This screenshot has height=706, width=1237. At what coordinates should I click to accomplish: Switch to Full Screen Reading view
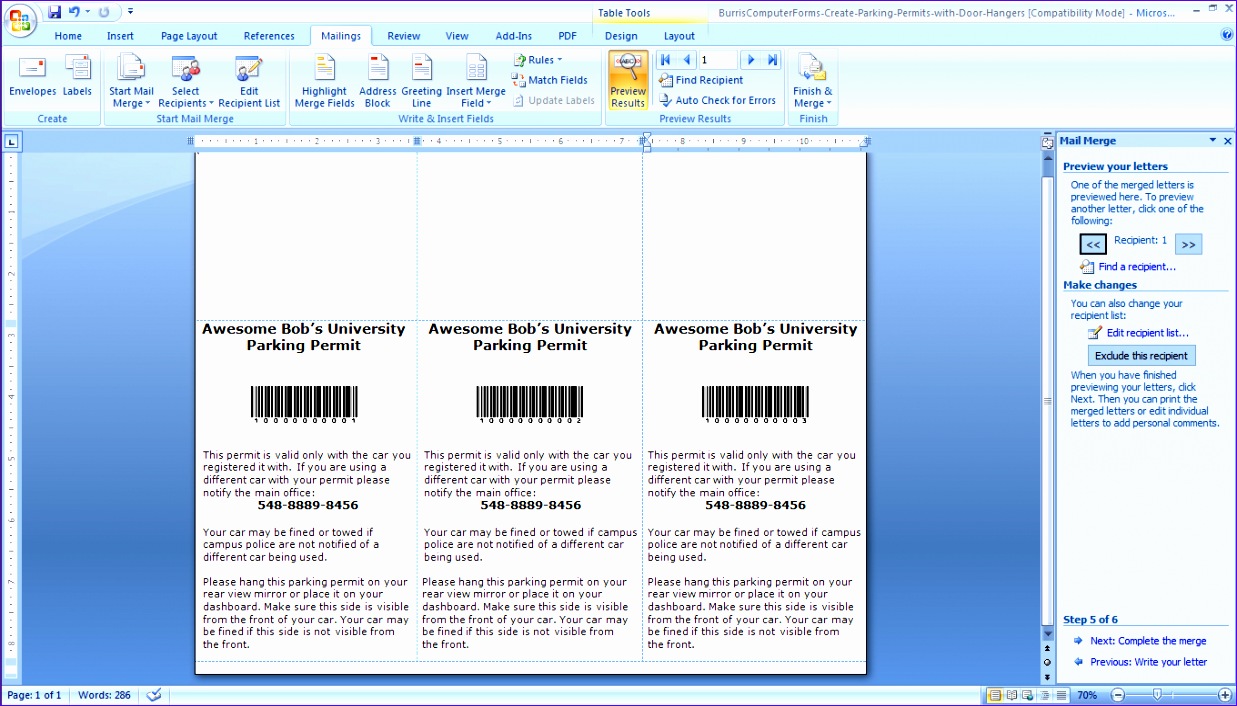(1011, 695)
